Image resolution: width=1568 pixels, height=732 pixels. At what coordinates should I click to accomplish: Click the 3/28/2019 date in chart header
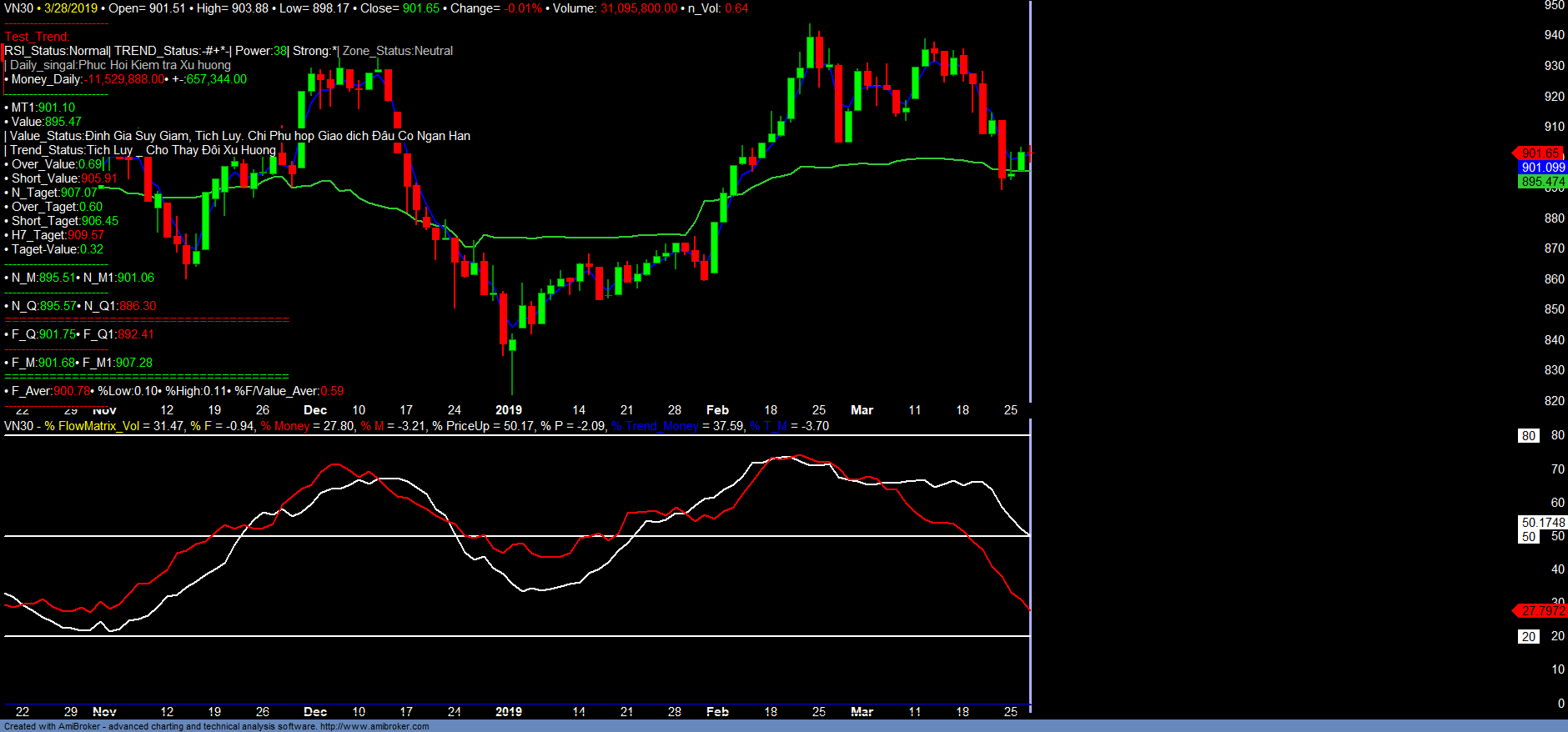click(71, 8)
